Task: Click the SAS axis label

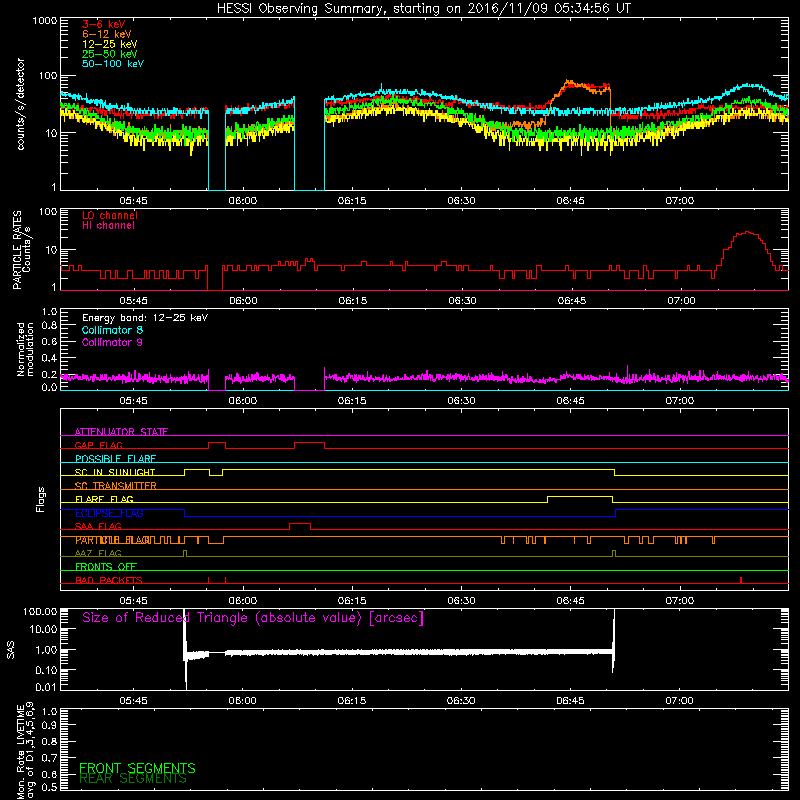Action: point(11,650)
